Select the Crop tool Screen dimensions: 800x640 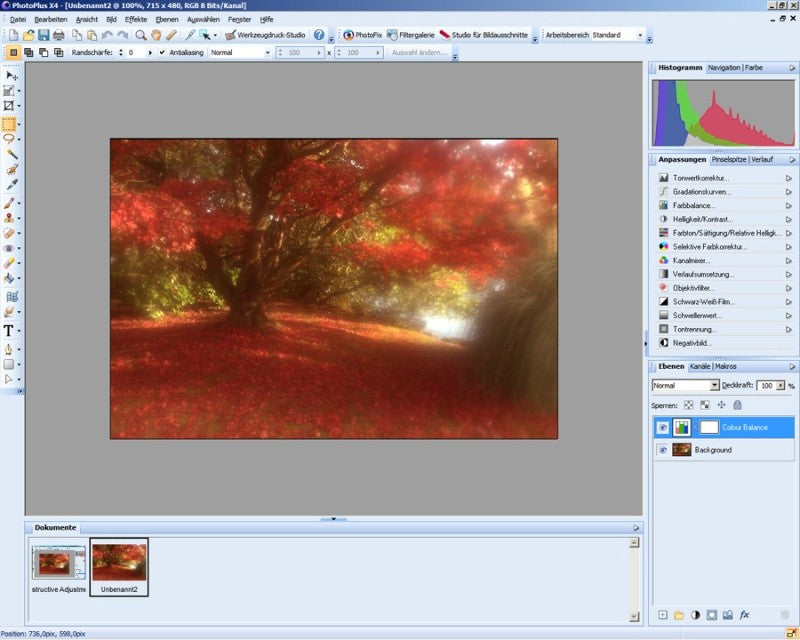click(9, 106)
